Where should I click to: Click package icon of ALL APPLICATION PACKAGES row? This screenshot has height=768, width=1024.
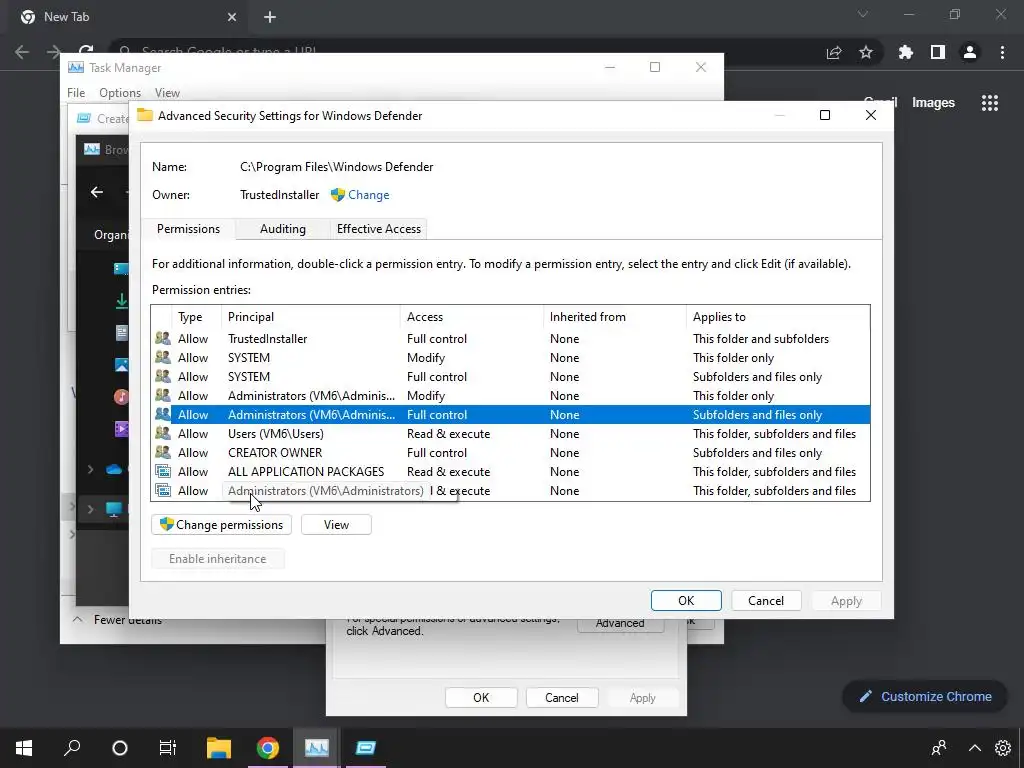tap(163, 471)
